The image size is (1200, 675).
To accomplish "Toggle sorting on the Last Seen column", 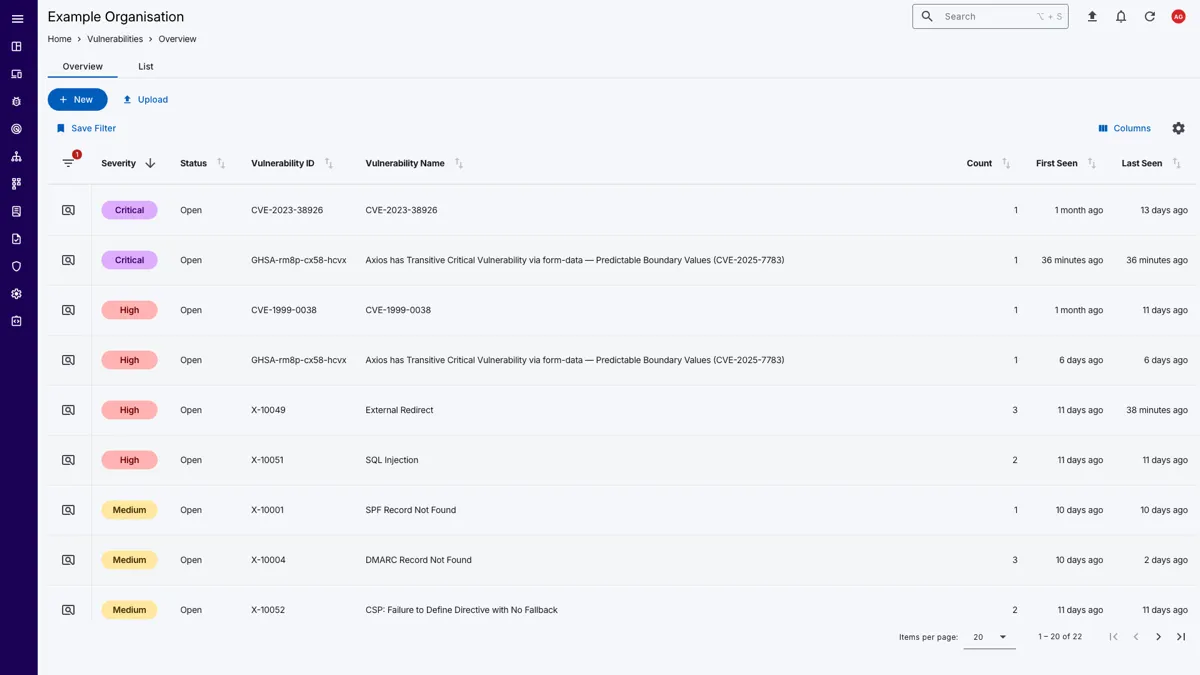I will (x=1176, y=163).
